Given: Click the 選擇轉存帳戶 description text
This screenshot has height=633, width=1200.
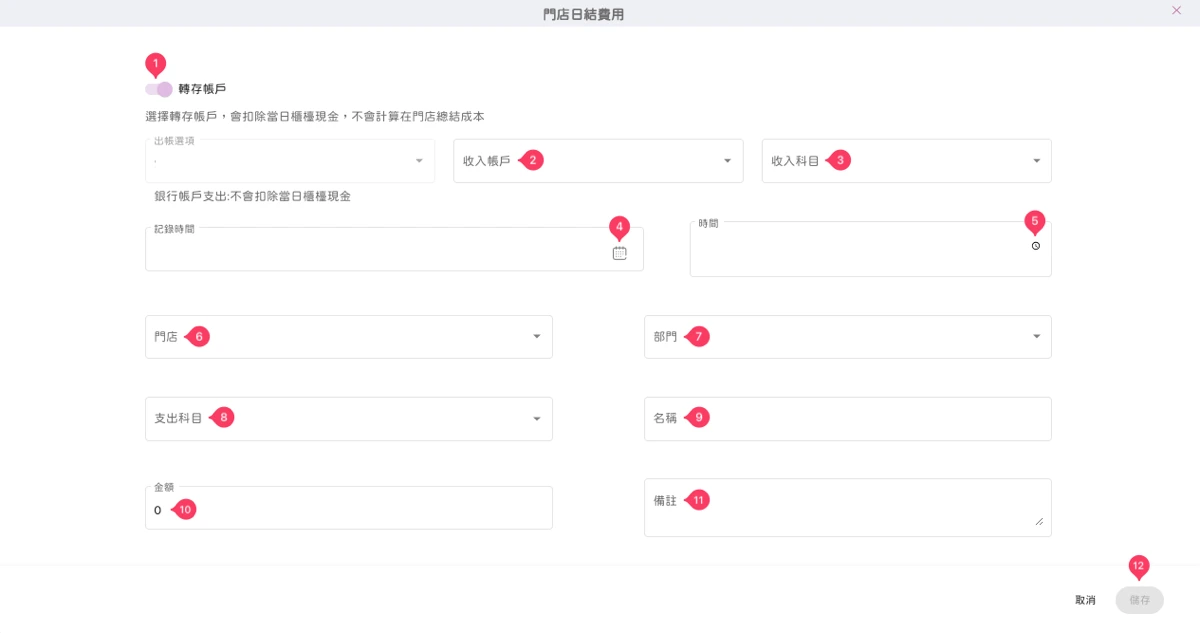Looking at the screenshot, I should [315, 117].
